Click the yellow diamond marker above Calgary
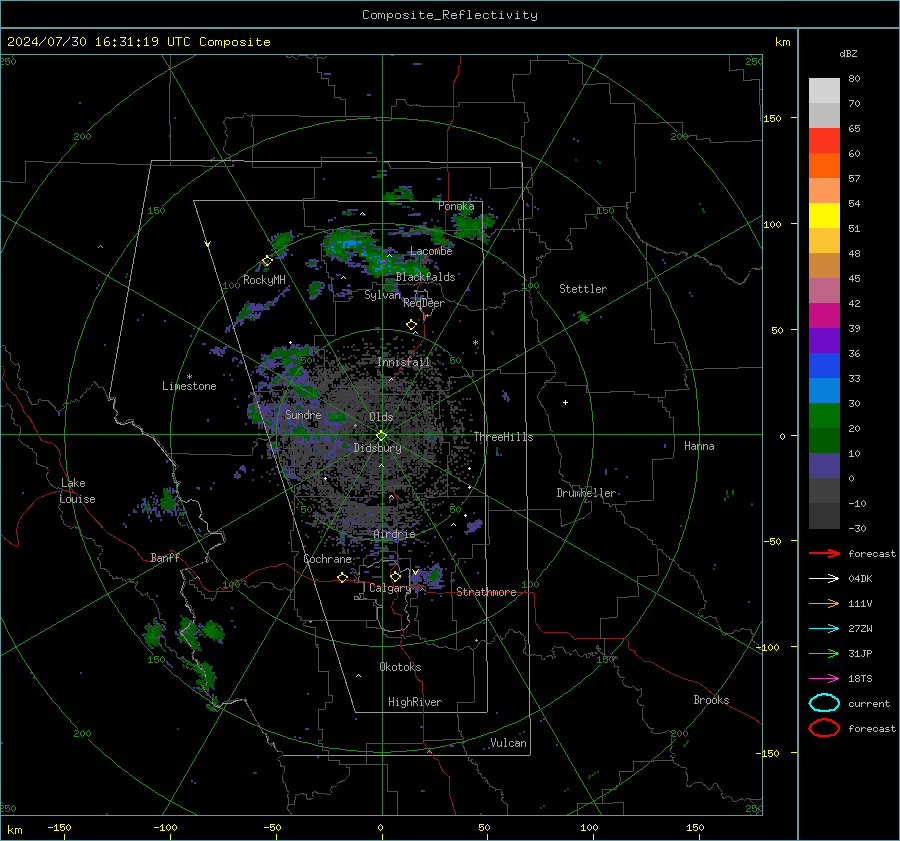The image size is (900, 841). tap(395, 576)
